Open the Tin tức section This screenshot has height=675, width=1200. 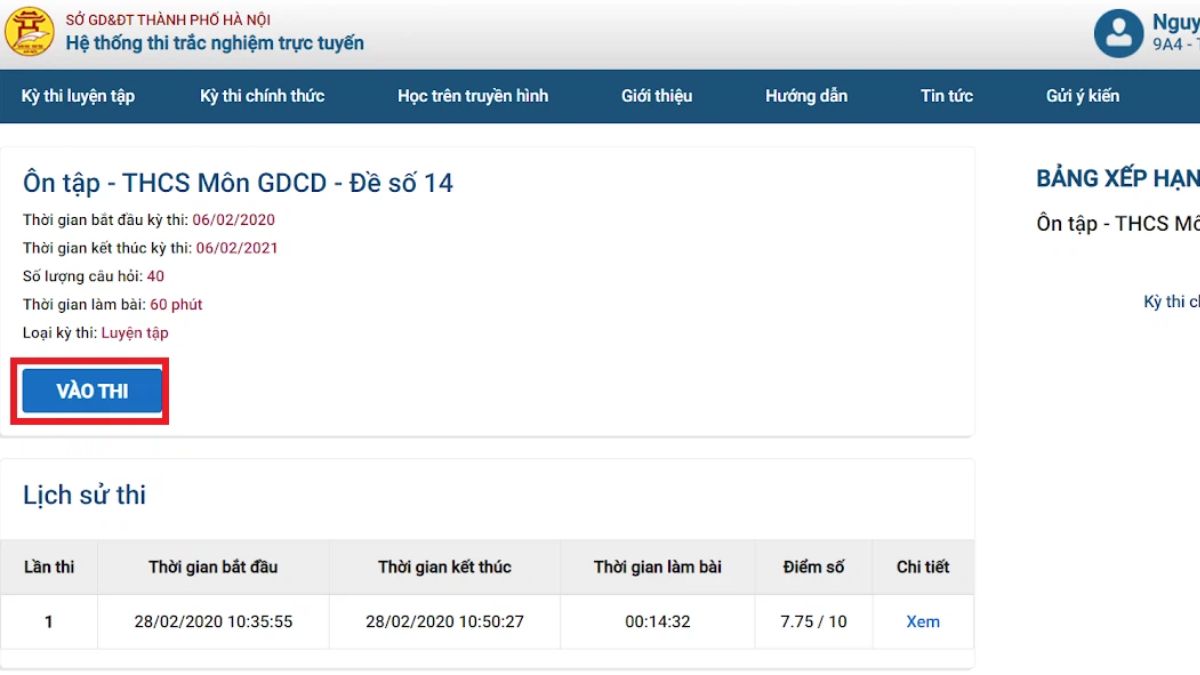coord(946,96)
